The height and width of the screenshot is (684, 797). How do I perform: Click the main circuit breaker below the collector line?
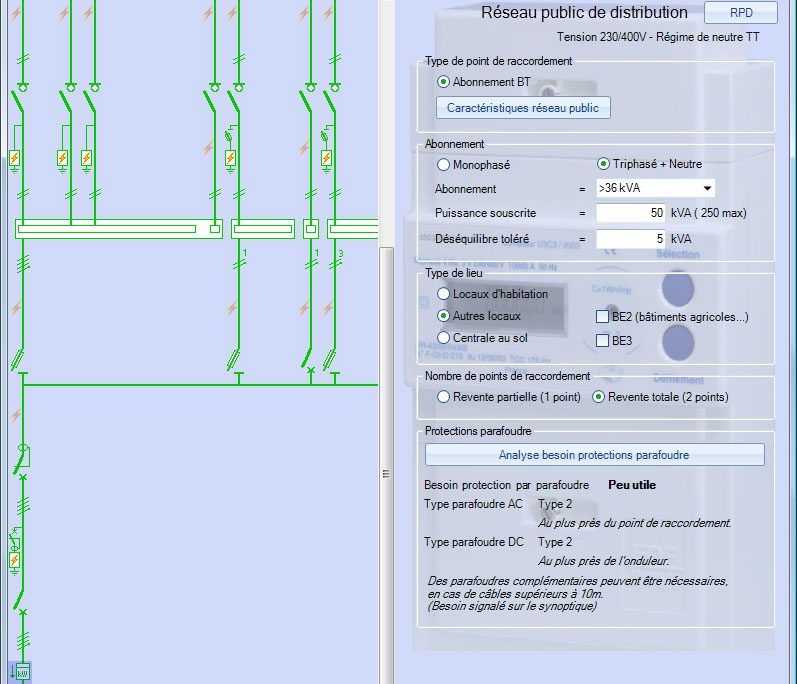coord(21,460)
